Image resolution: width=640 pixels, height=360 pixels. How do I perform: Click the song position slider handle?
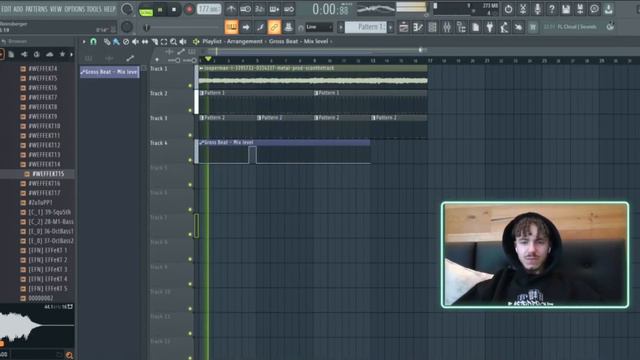[x=147, y=27]
